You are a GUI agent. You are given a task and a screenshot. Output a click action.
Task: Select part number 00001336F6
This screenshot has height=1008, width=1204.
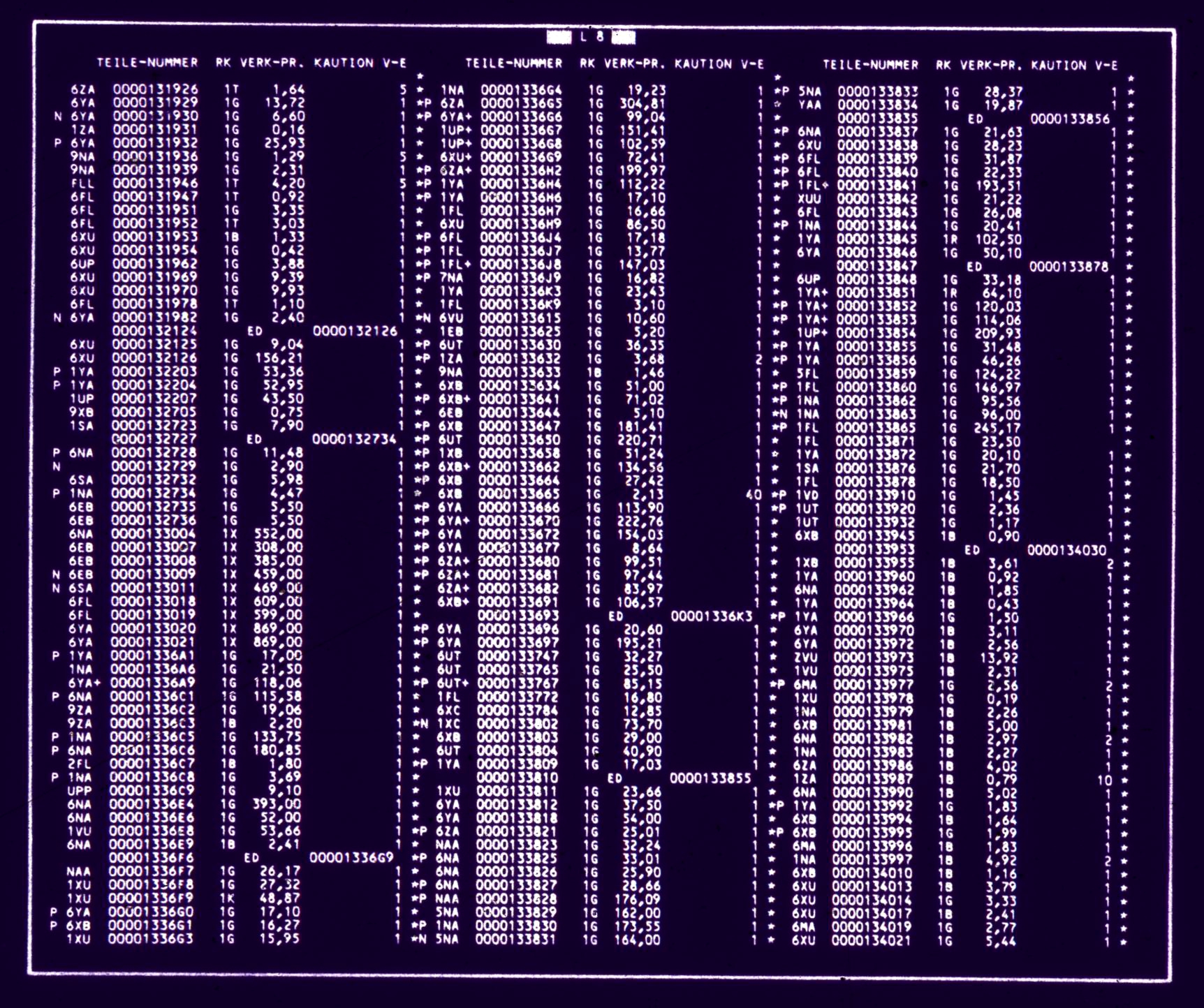coord(152,858)
